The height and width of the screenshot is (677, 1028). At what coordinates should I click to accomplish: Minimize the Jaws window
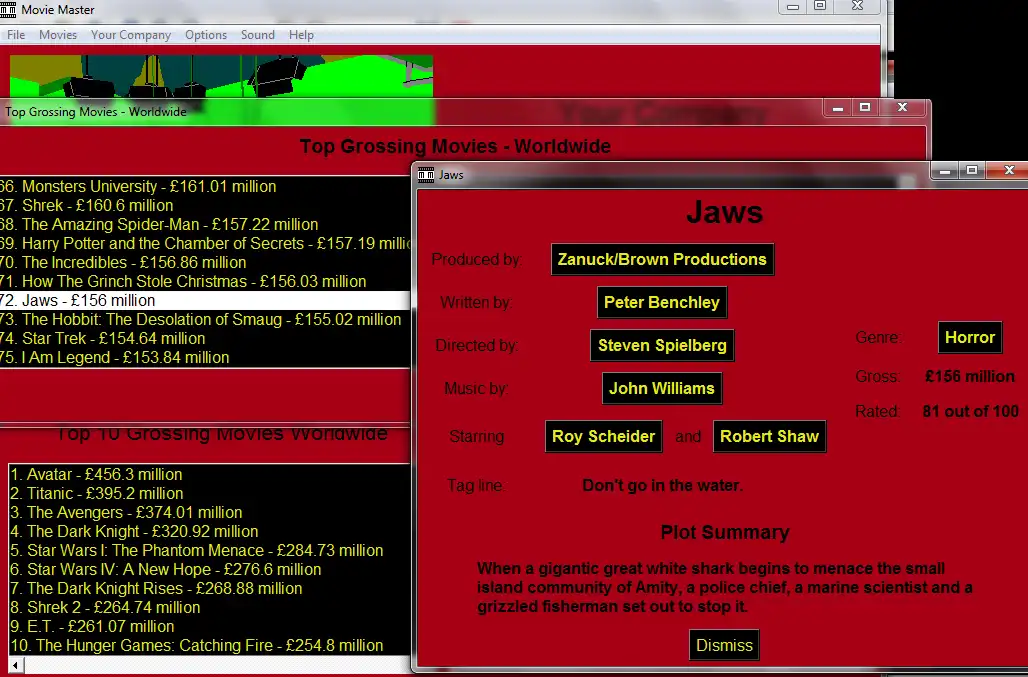pos(945,171)
